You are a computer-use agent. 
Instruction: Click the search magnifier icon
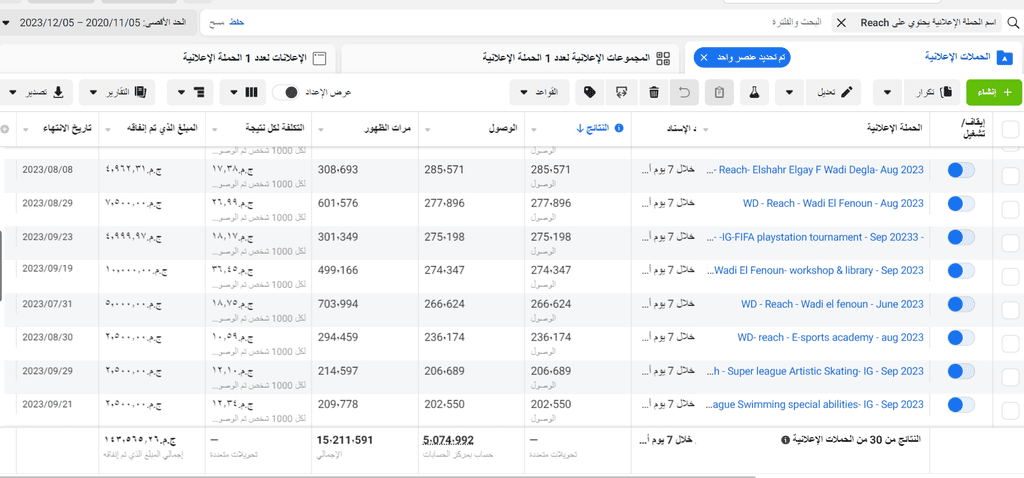[1013, 23]
